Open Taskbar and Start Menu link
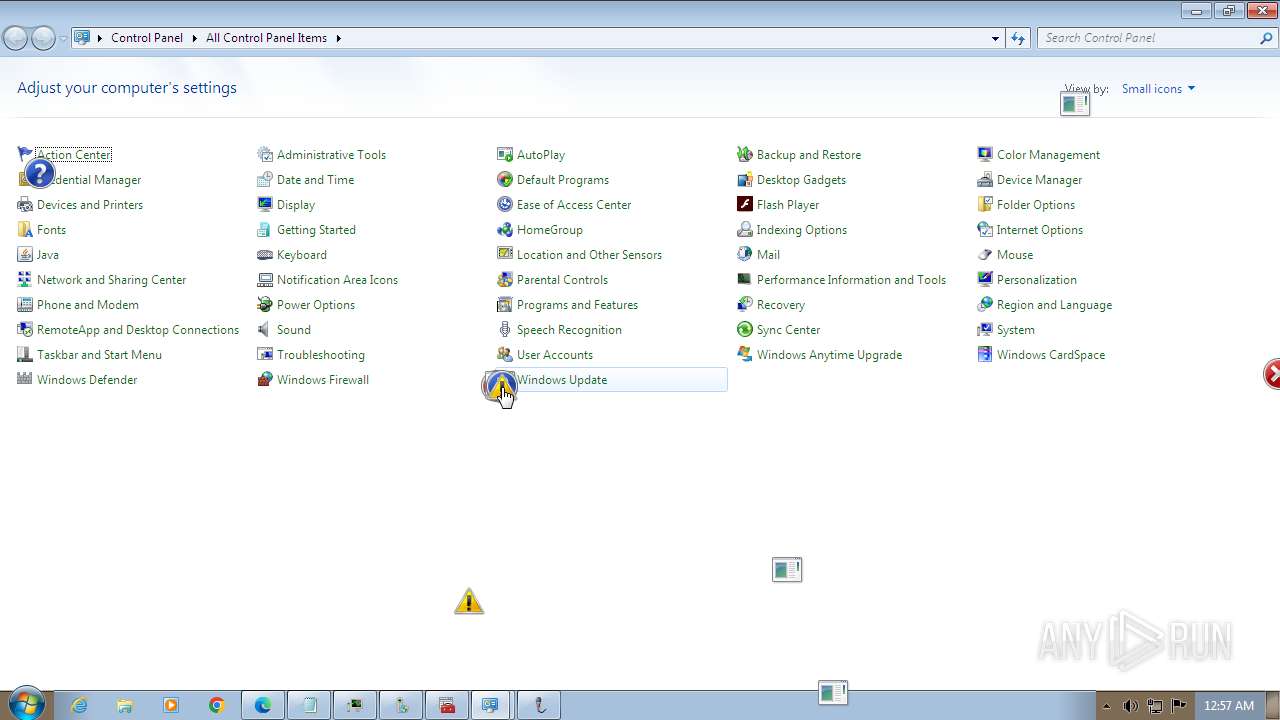Viewport: 1280px width, 720px height. pyautogui.click(x=99, y=355)
